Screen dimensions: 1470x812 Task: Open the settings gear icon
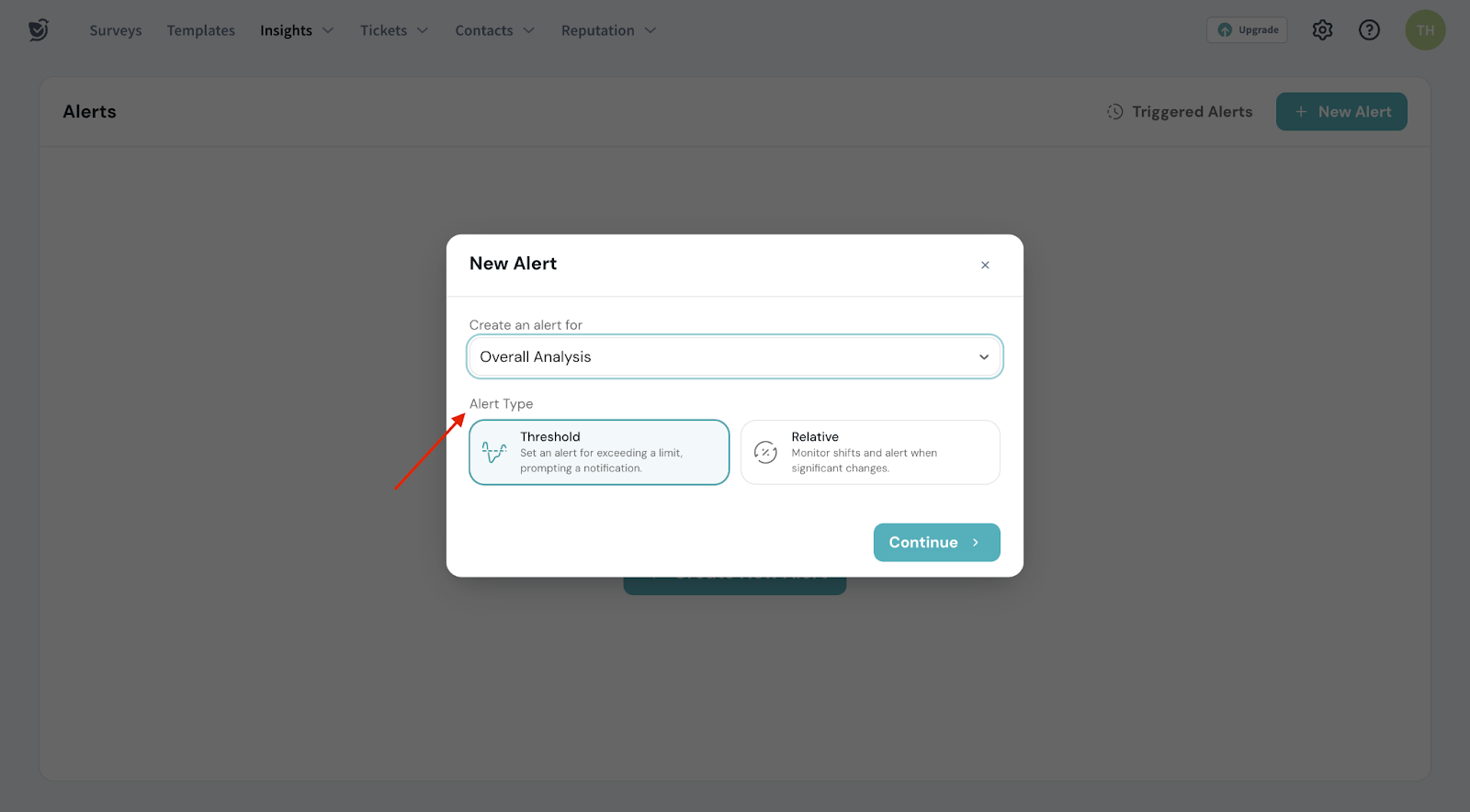(x=1322, y=30)
